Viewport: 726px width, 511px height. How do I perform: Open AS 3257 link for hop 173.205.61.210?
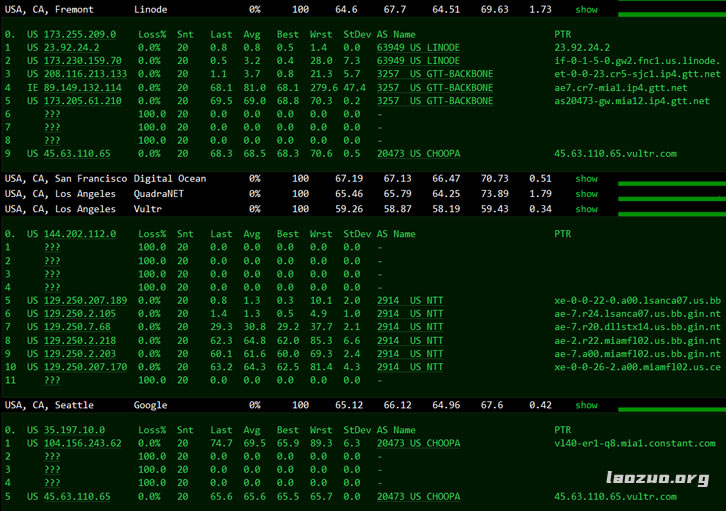click(x=390, y=101)
